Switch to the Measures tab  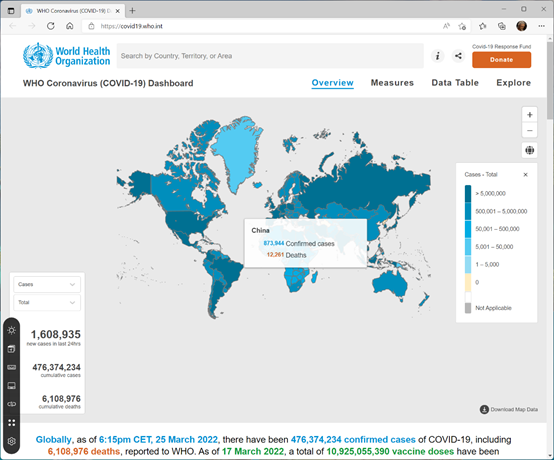[392, 83]
